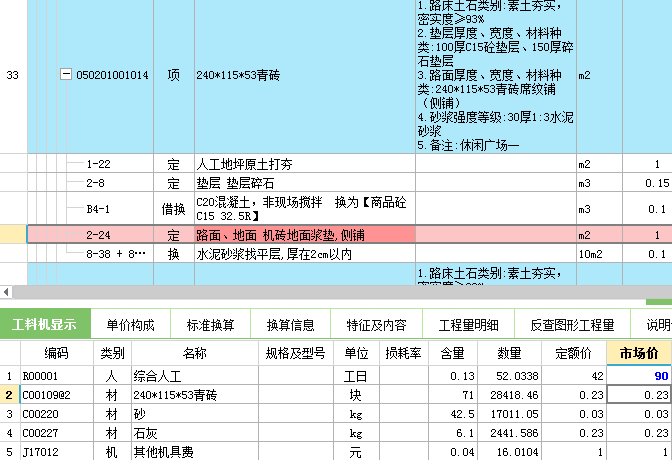Click code cell J17012
Viewport: 672px width, 460px height.
click(x=57, y=451)
